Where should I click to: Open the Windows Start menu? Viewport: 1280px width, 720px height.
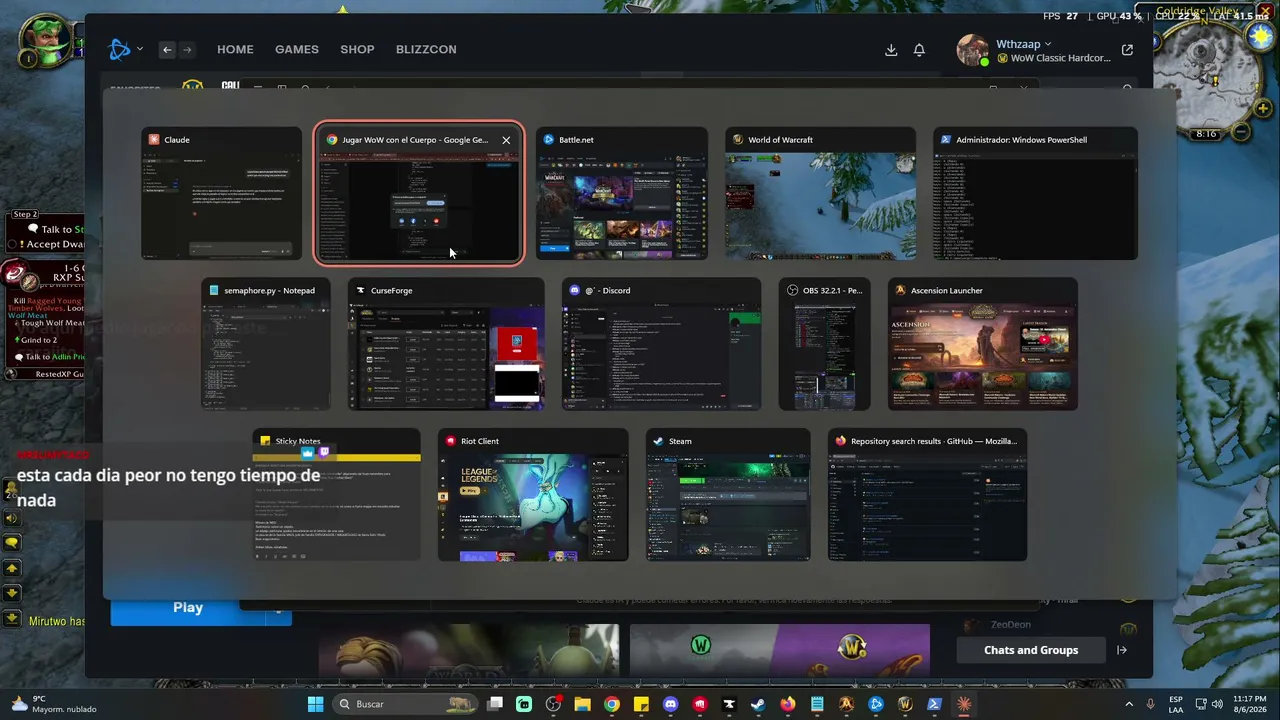coord(315,704)
